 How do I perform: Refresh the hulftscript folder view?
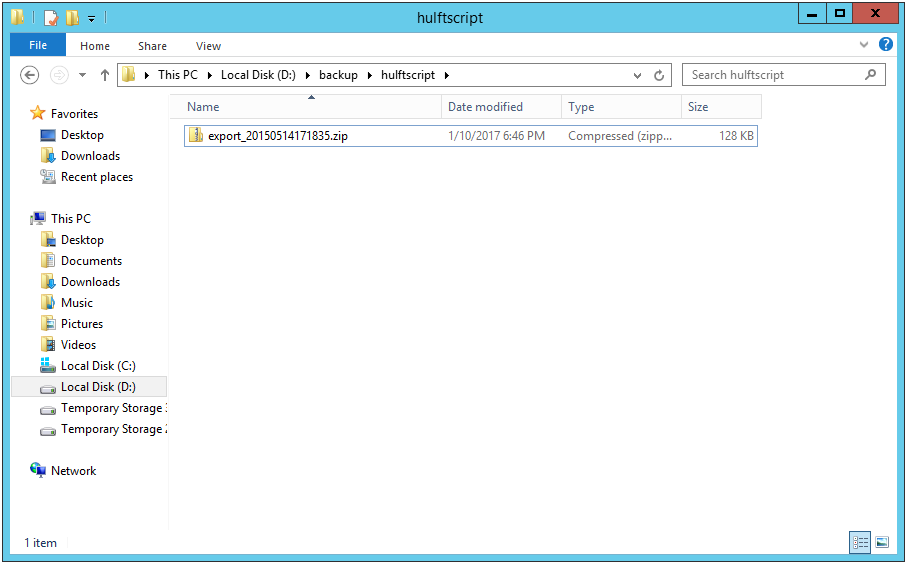pyautogui.click(x=659, y=75)
